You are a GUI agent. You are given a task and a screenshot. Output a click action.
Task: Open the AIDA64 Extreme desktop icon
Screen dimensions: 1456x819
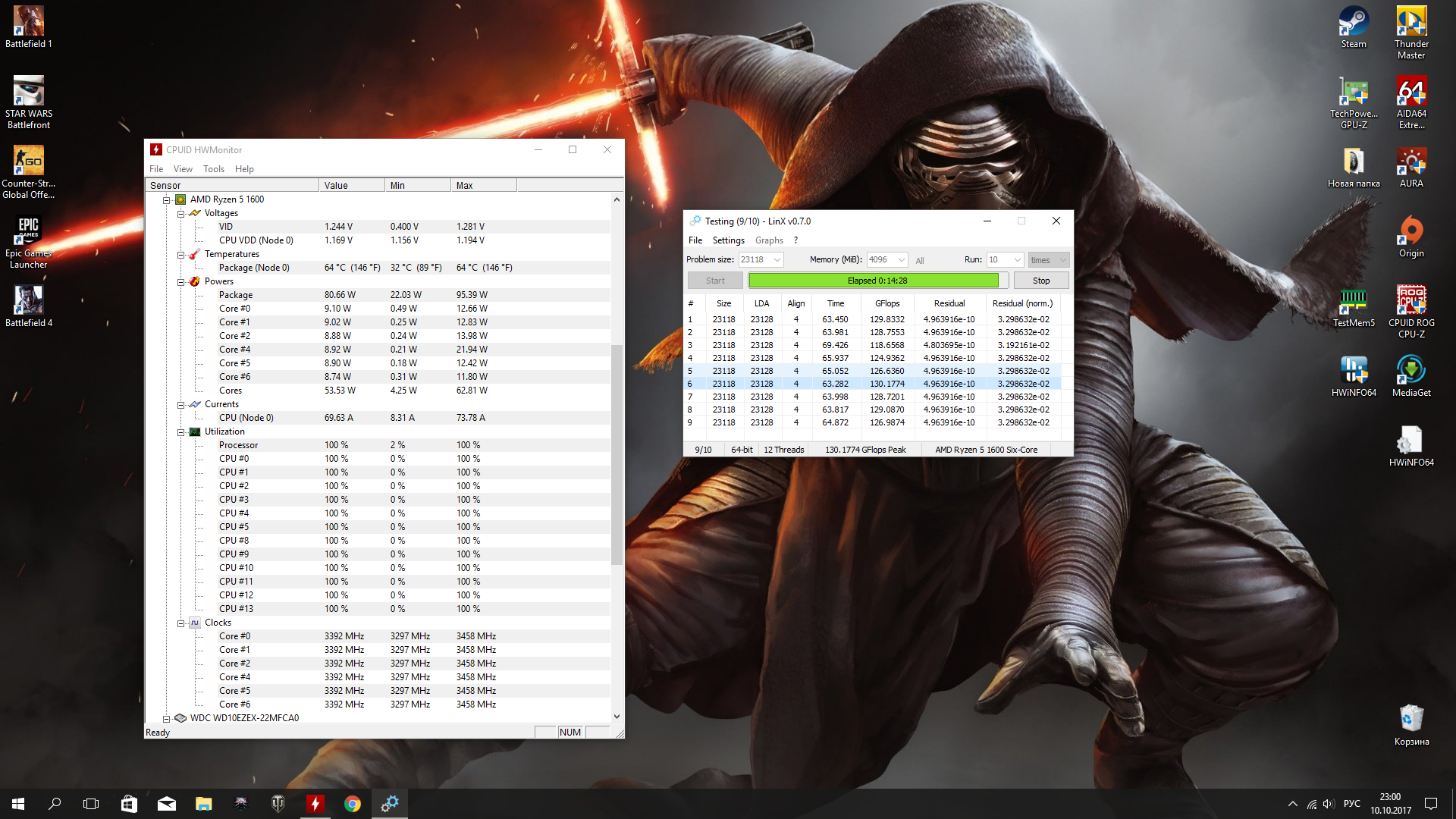[x=1411, y=93]
